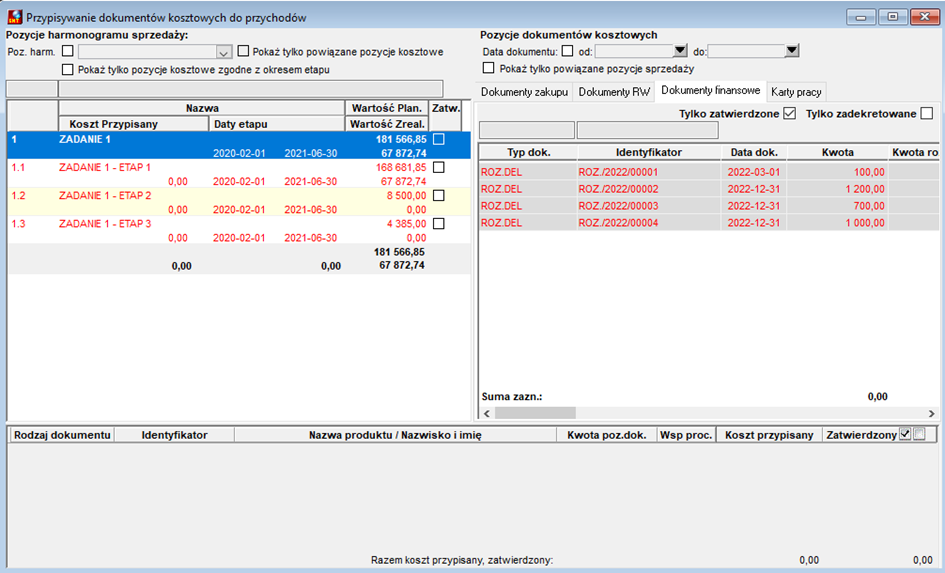Viewport: 945px width, 573px height.
Task: Open the Karty pracy tab
Action: tap(796, 92)
